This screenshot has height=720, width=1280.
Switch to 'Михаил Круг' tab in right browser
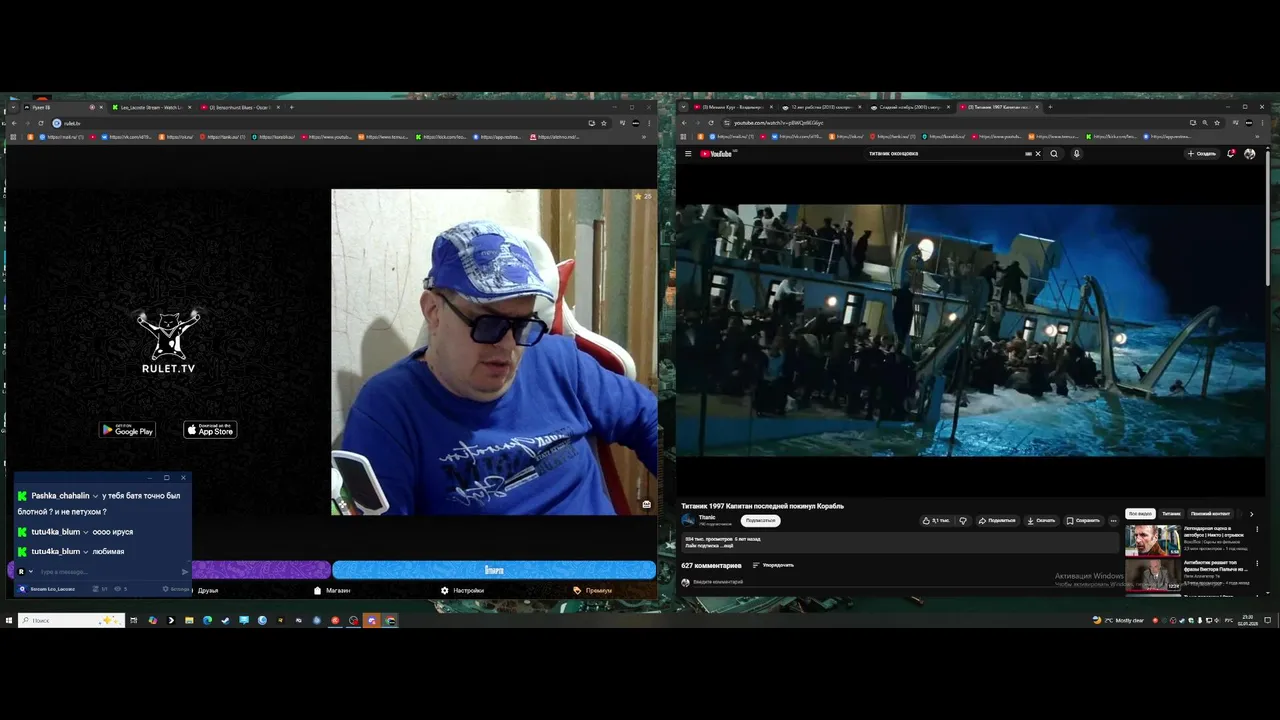[x=732, y=107]
